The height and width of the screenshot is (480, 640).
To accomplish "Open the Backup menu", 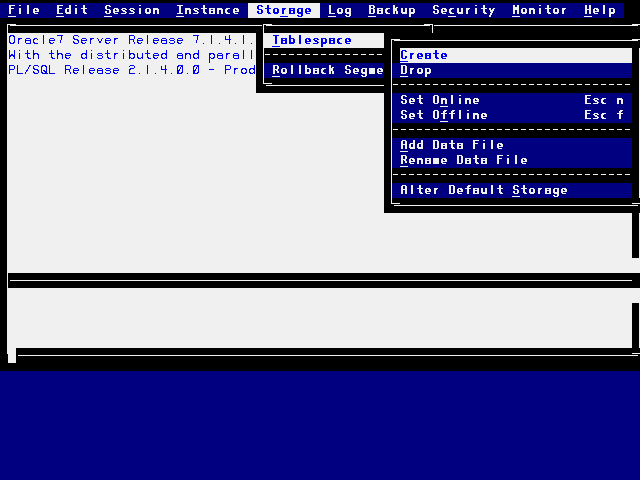I will tap(392, 10).
